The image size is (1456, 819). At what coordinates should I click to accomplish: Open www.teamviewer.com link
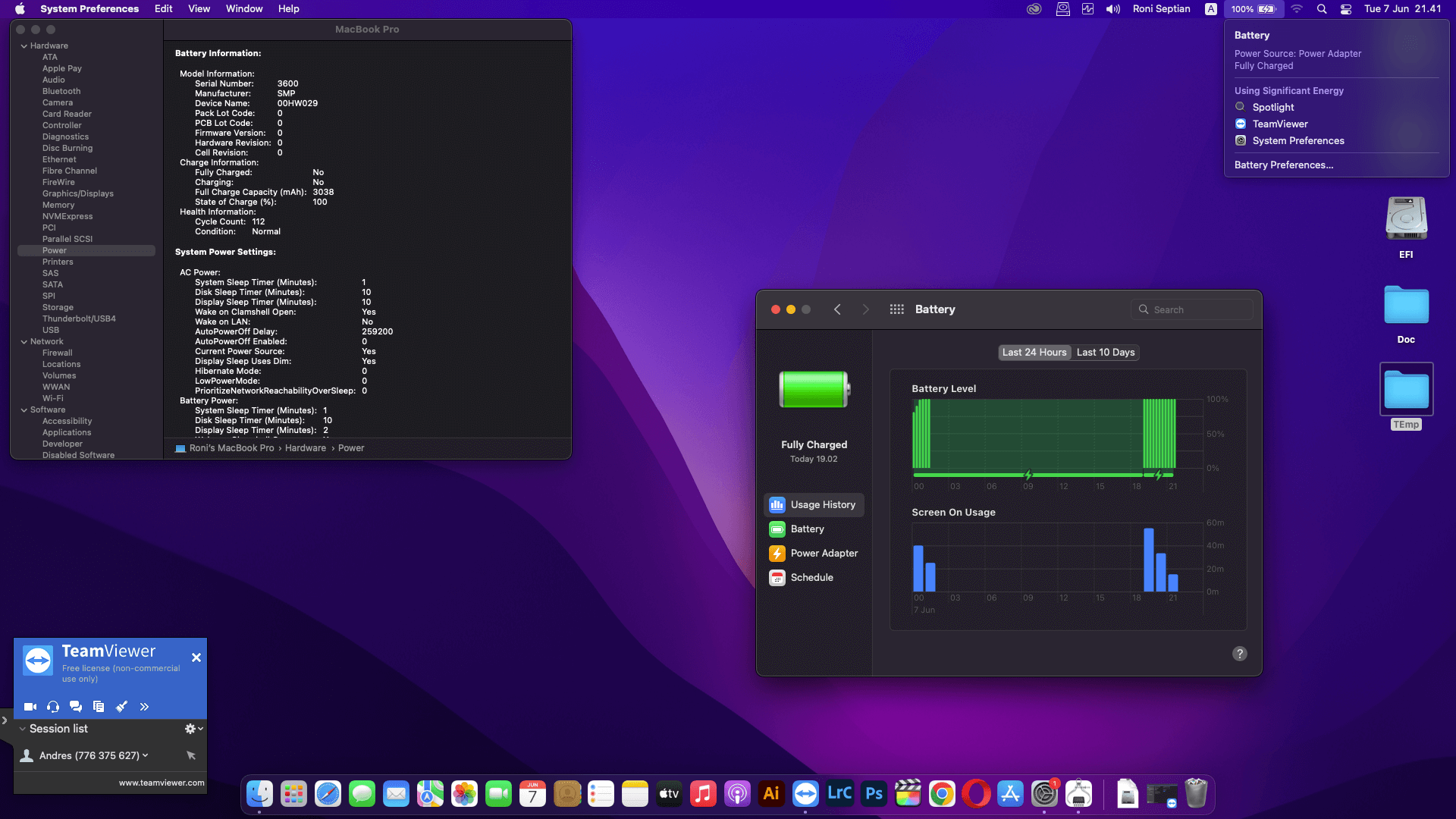click(162, 783)
